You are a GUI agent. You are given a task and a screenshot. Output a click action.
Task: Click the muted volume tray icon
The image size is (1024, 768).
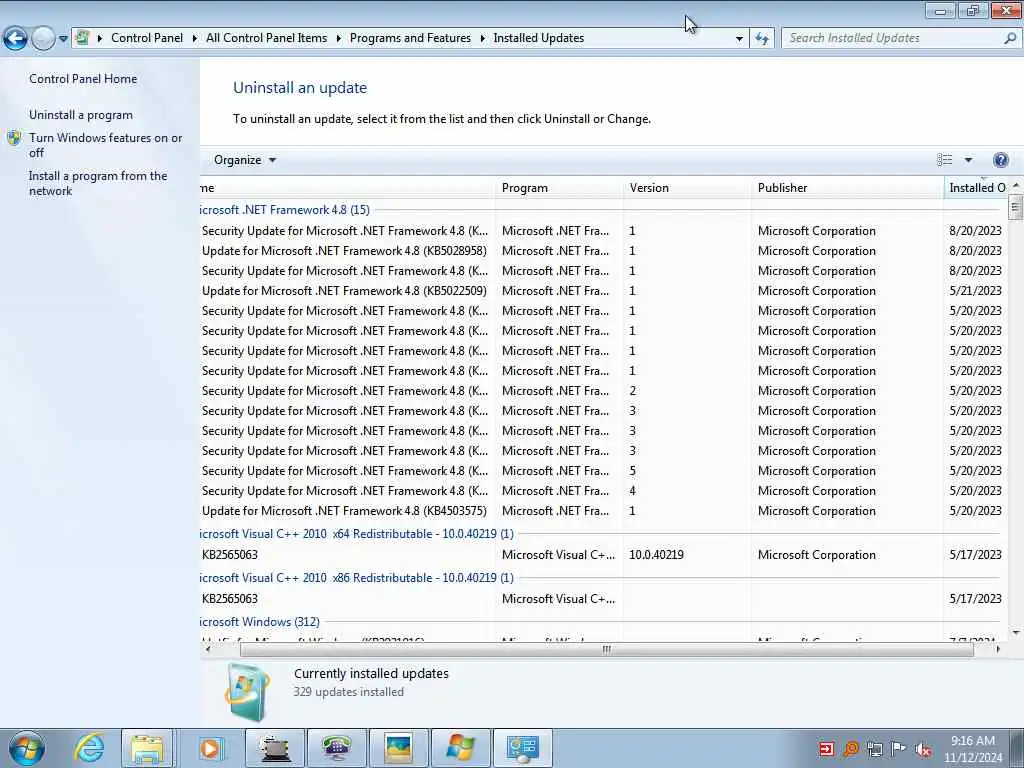(x=923, y=749)
